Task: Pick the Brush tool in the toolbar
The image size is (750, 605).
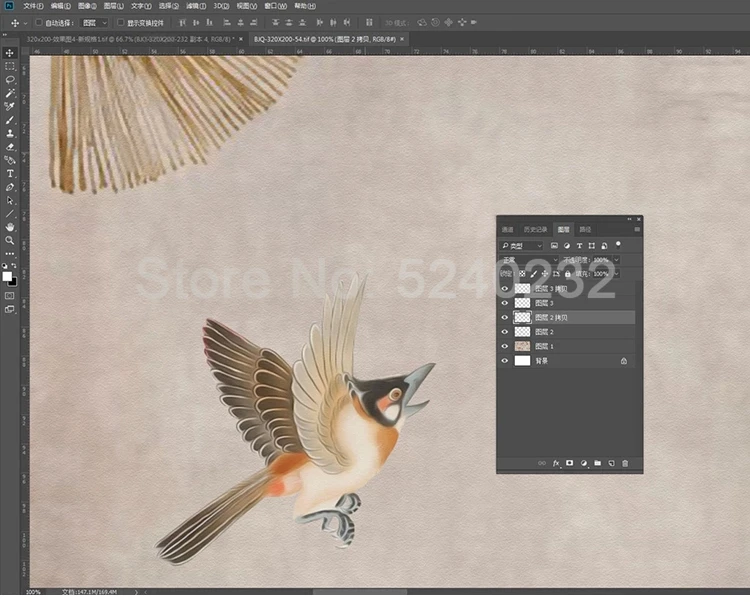Action: [x=10, y=119]
